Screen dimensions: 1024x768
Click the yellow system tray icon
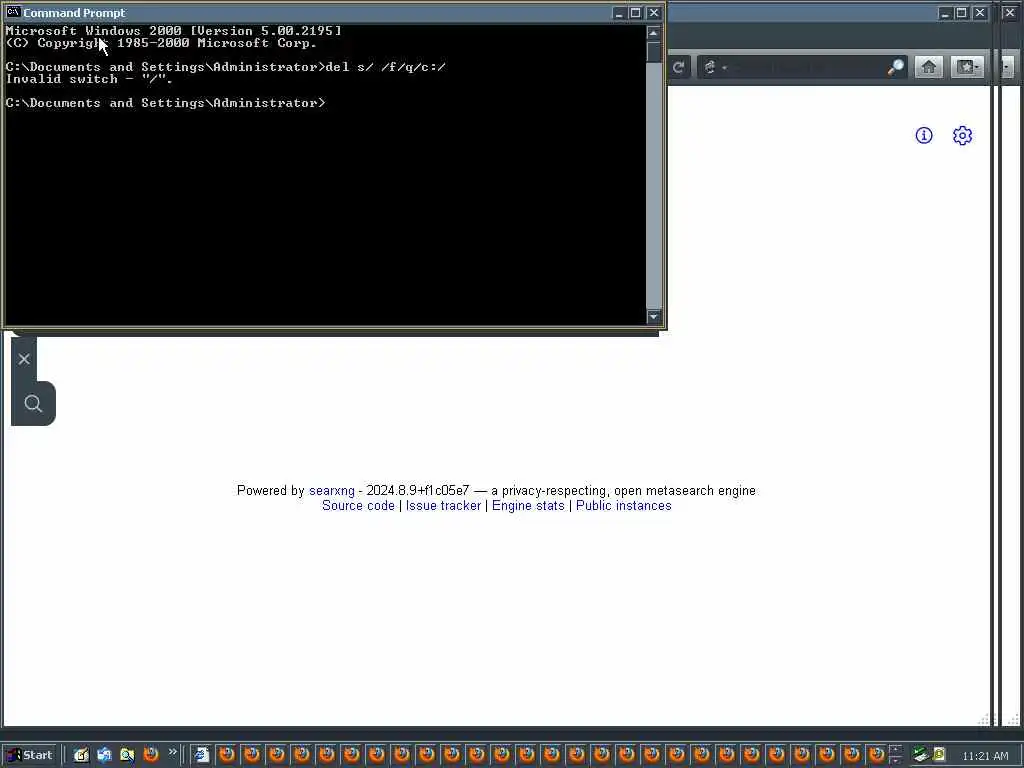click(939, 755)
